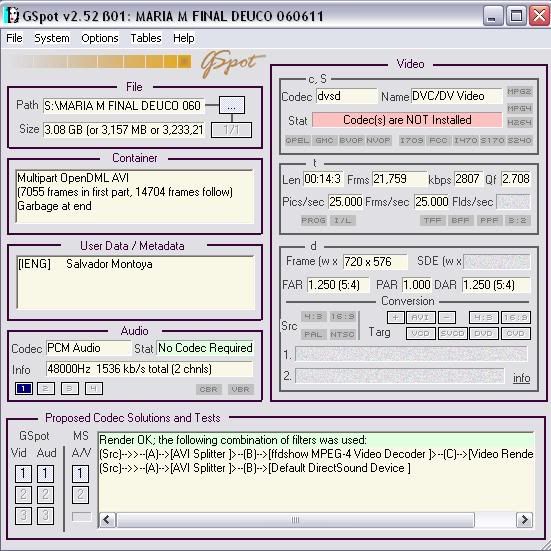Click the video Codec field 'dvsd'

pyautogui.click(x=346, y=96)
